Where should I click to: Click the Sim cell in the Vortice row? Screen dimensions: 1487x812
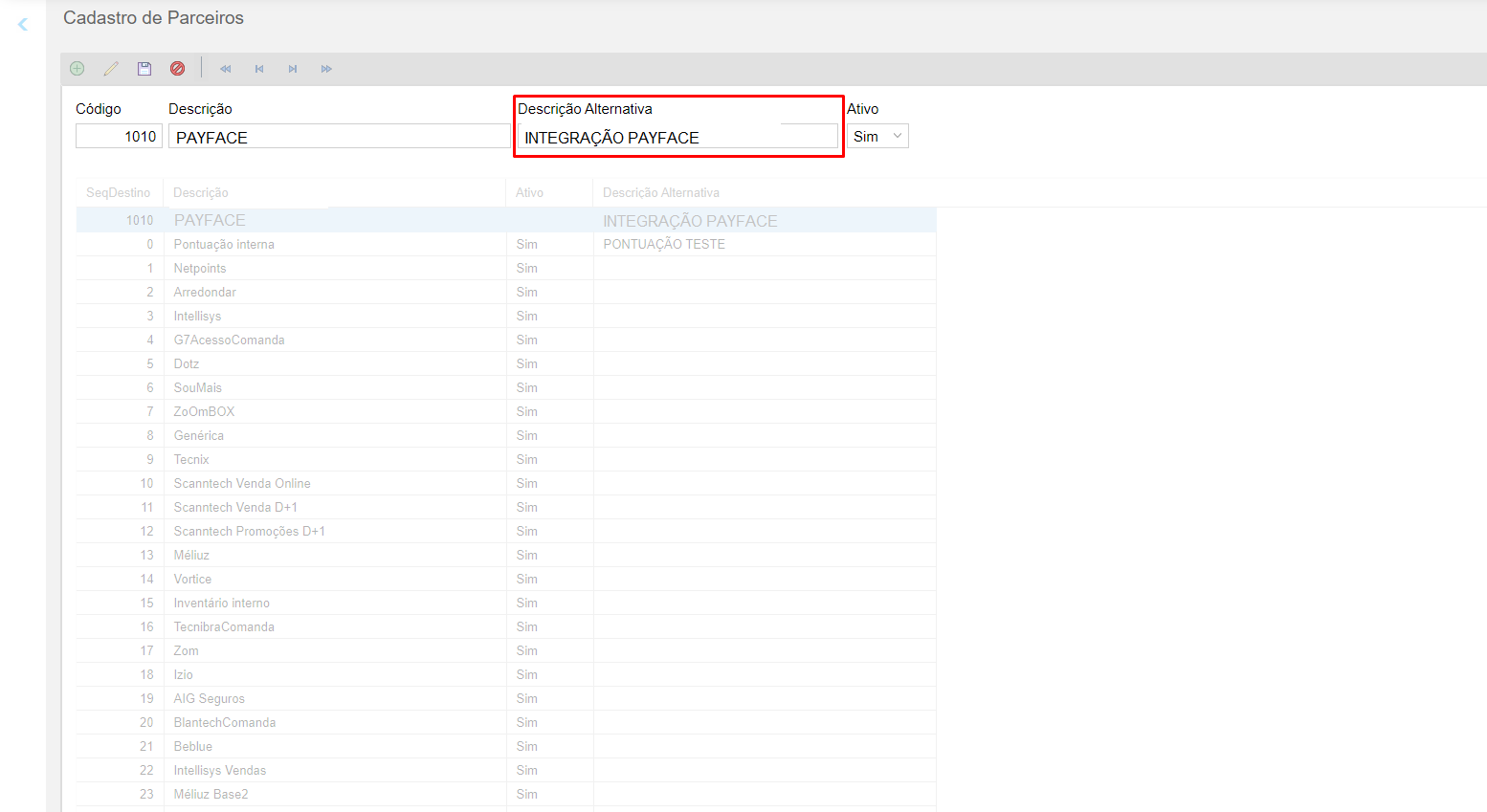tap(549, 579)
